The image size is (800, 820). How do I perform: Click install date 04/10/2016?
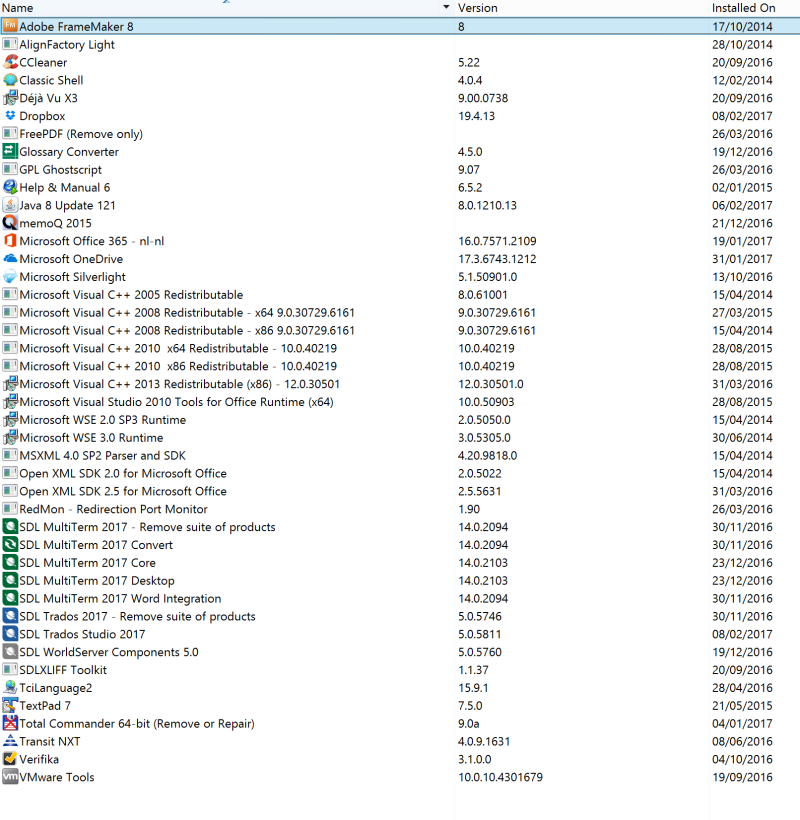(x=742, y=759)
